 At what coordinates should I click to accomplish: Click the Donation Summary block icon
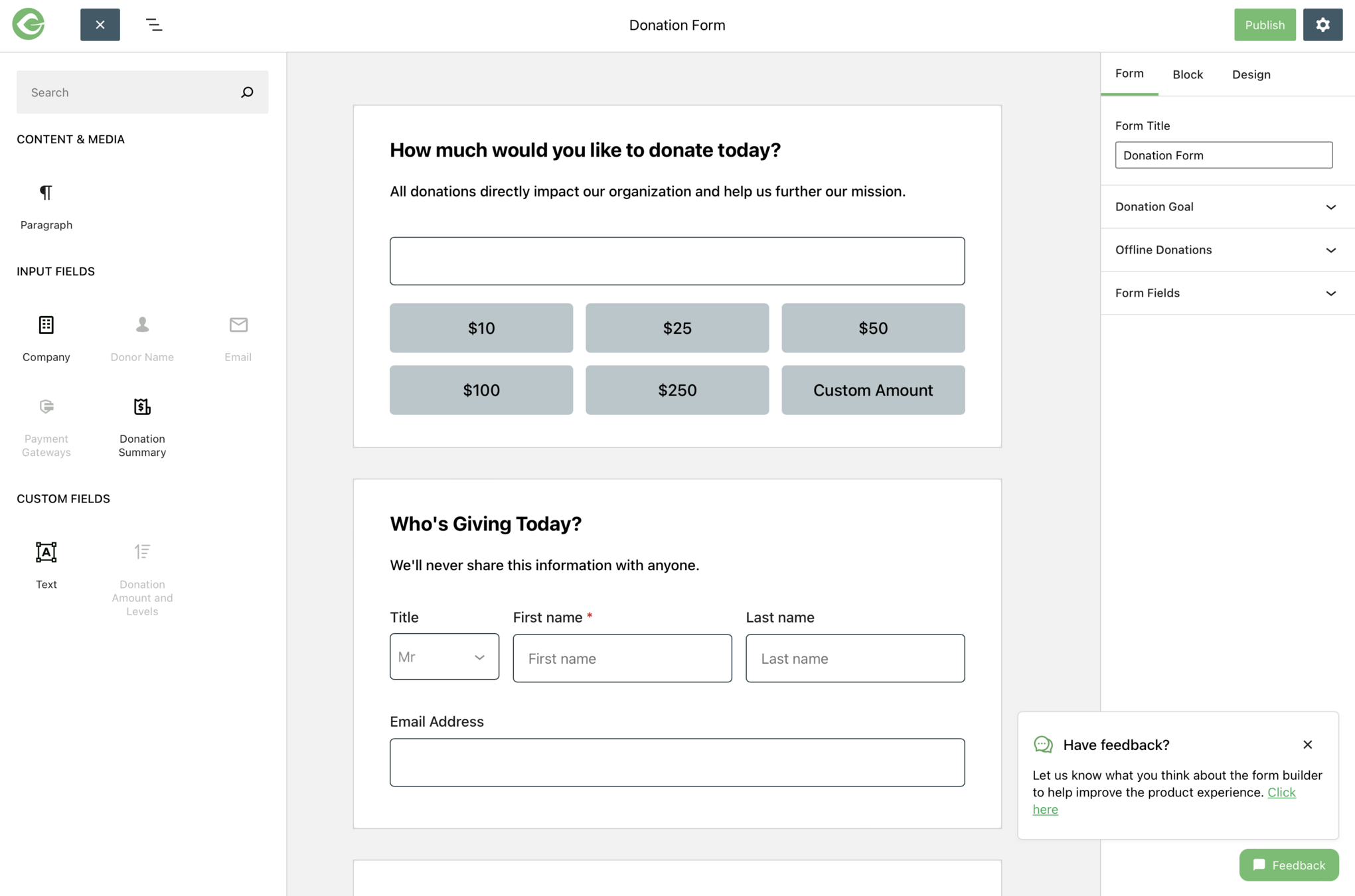click(142, 407)
